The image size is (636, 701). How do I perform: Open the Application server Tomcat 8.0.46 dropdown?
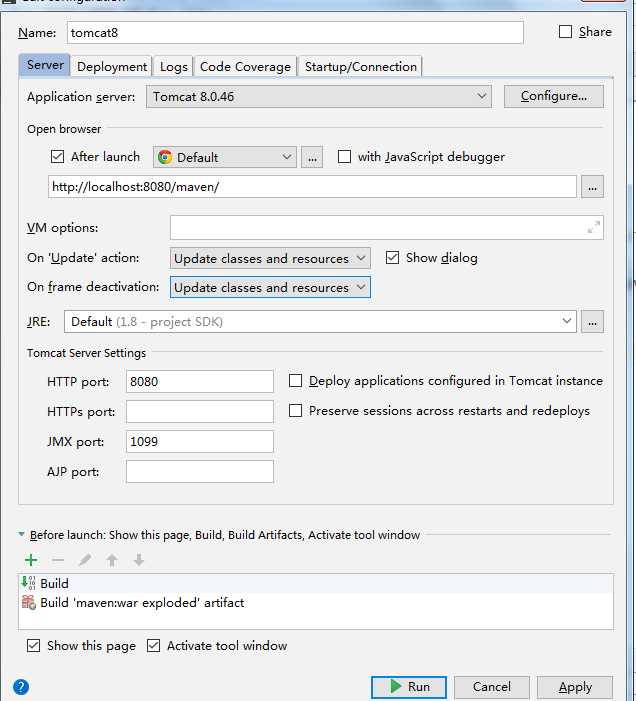[x=319, y=97]
